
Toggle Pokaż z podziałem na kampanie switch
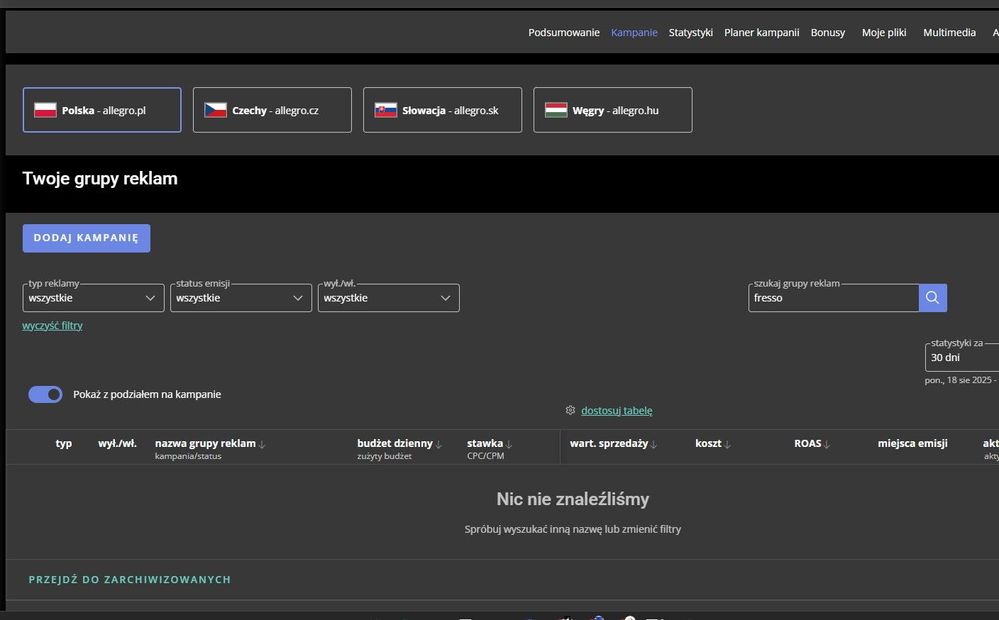pyautogui.click(x=45, y=394)
